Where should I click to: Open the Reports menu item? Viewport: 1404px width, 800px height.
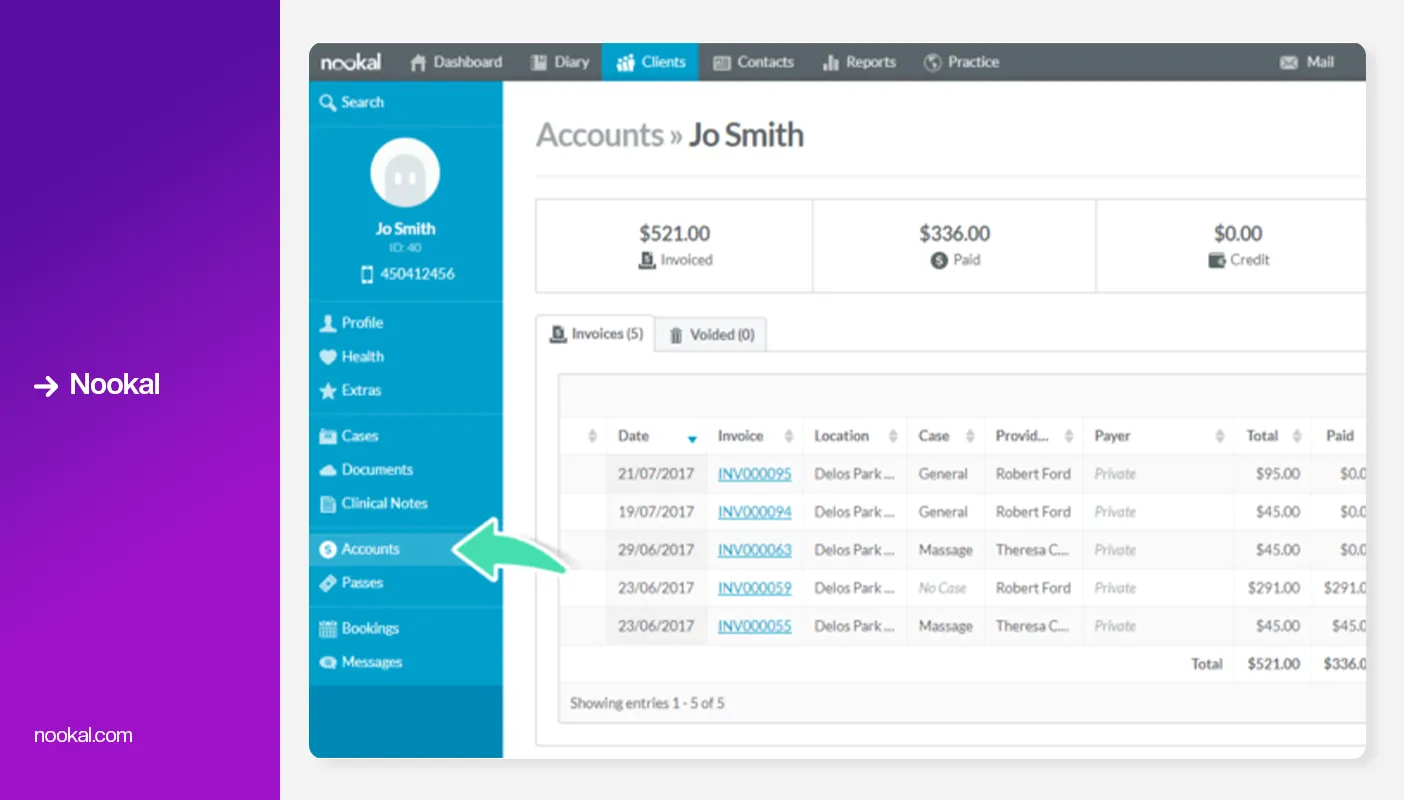[859, 62]
